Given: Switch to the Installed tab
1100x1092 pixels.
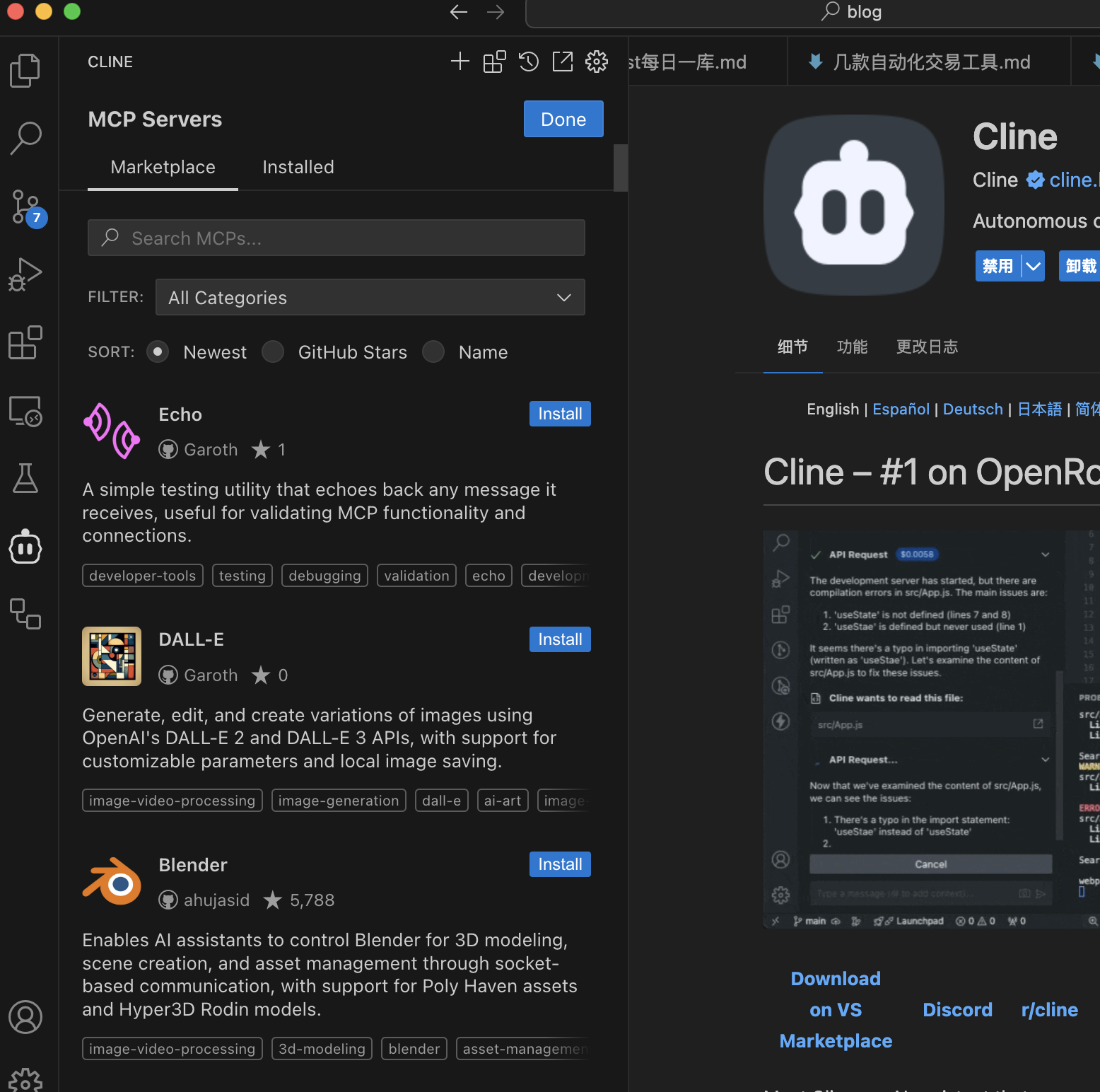Looking at the screenshot, I should pyautogui.click(x=298, y=167).
